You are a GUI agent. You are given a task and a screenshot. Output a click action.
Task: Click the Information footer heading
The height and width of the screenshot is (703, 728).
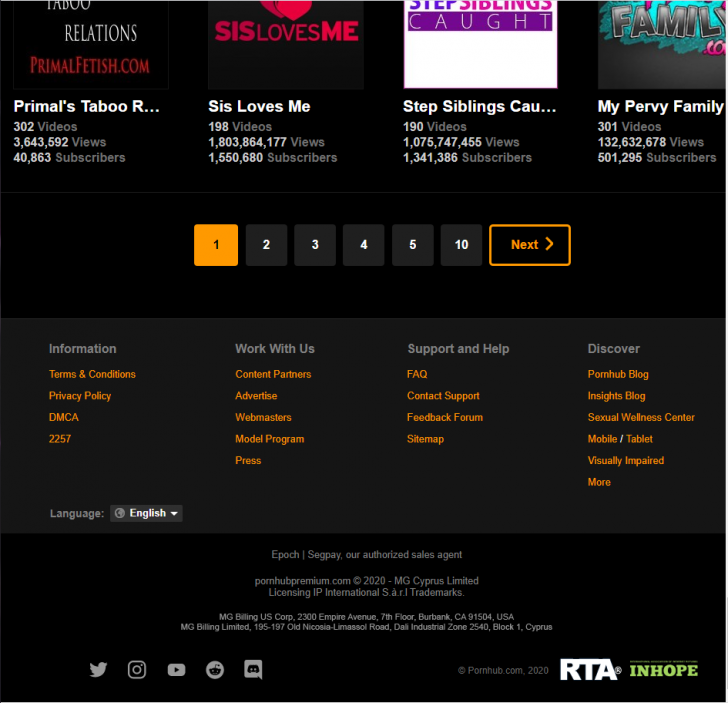coord(83,349)
